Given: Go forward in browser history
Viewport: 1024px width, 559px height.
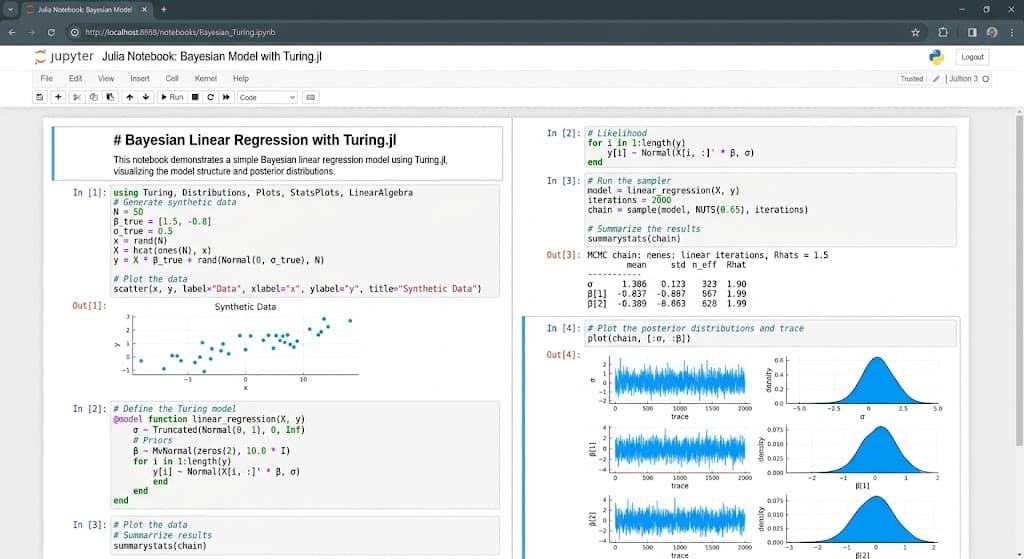Looking at the screenshot, I should (x=31, y=32).
